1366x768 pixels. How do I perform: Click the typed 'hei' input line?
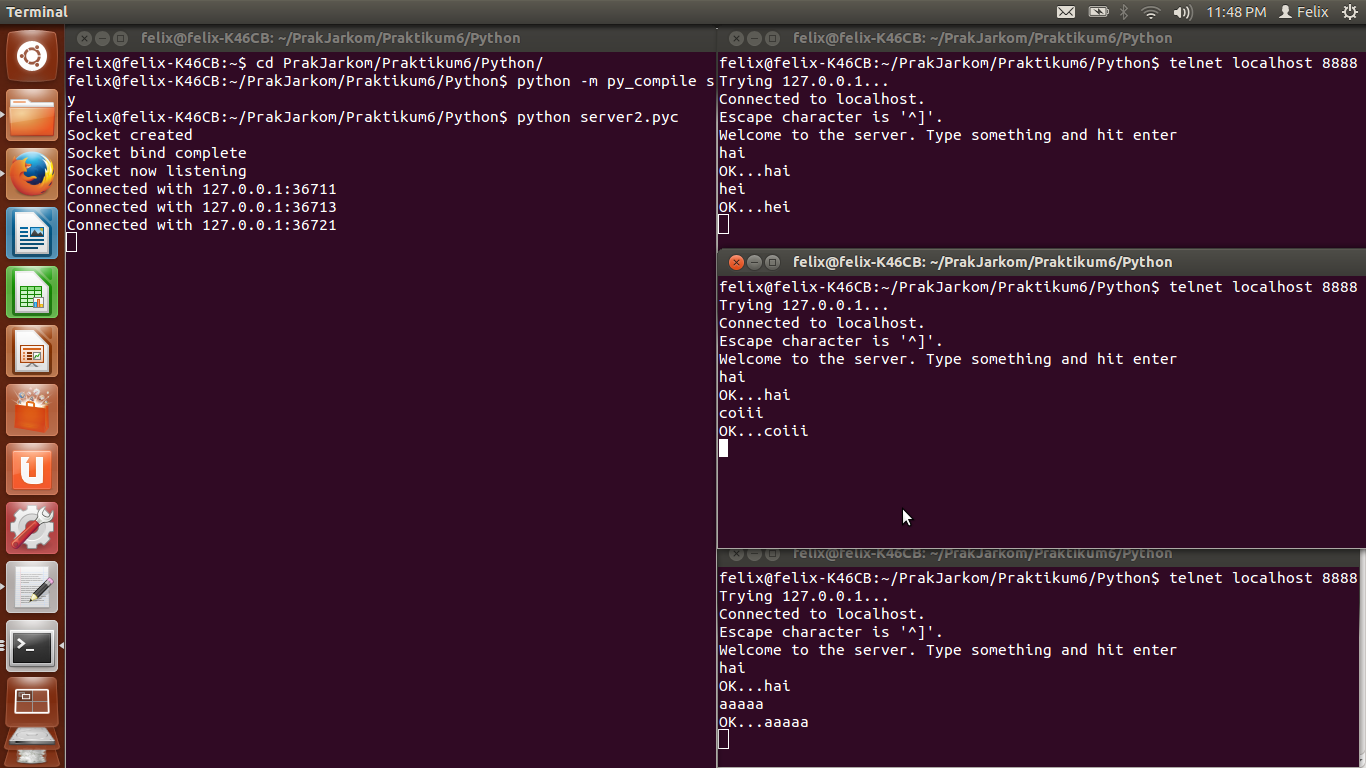[x=732, y=189]
